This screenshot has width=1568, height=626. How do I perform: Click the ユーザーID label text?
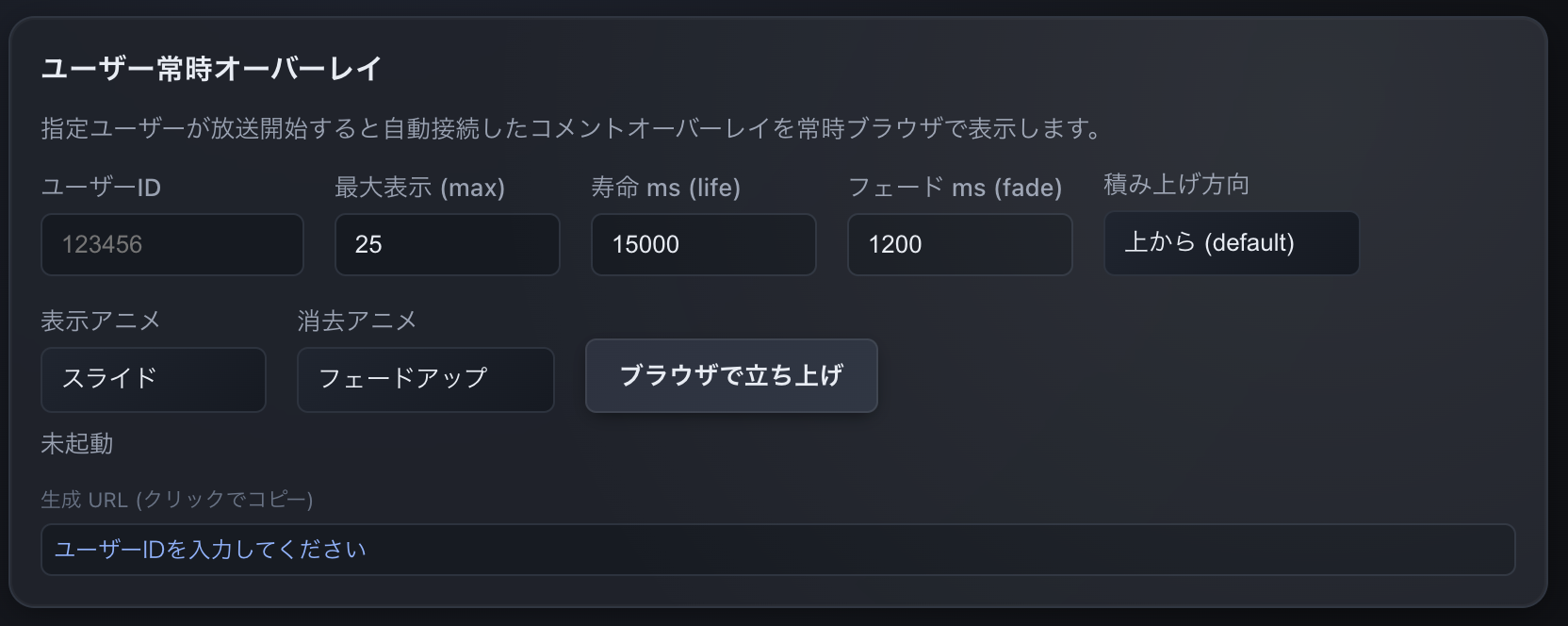(x=101, y=188)
